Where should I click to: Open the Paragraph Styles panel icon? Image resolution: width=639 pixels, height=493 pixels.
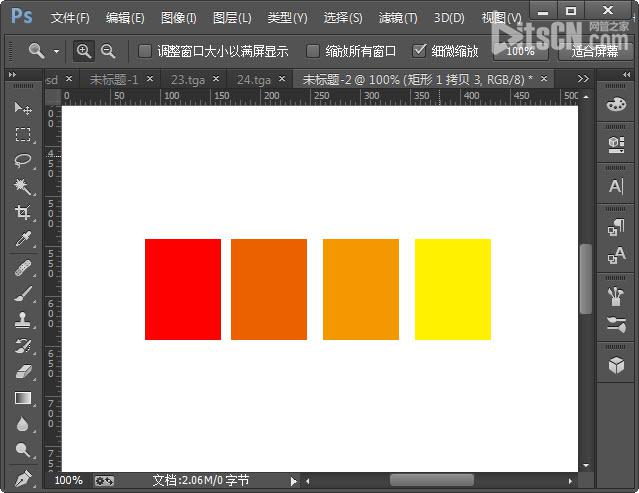pos(616,228)
